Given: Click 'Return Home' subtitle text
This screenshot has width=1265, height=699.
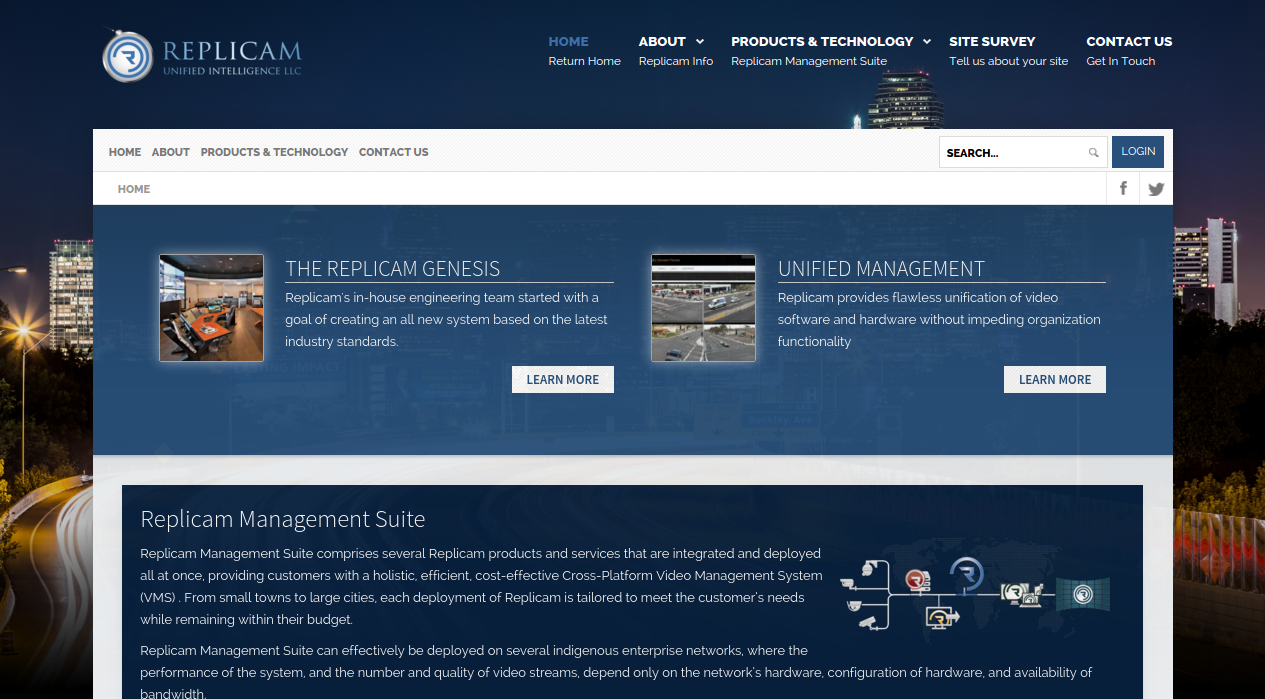Looking at the screenshot, I should click(x=584, y=61).
